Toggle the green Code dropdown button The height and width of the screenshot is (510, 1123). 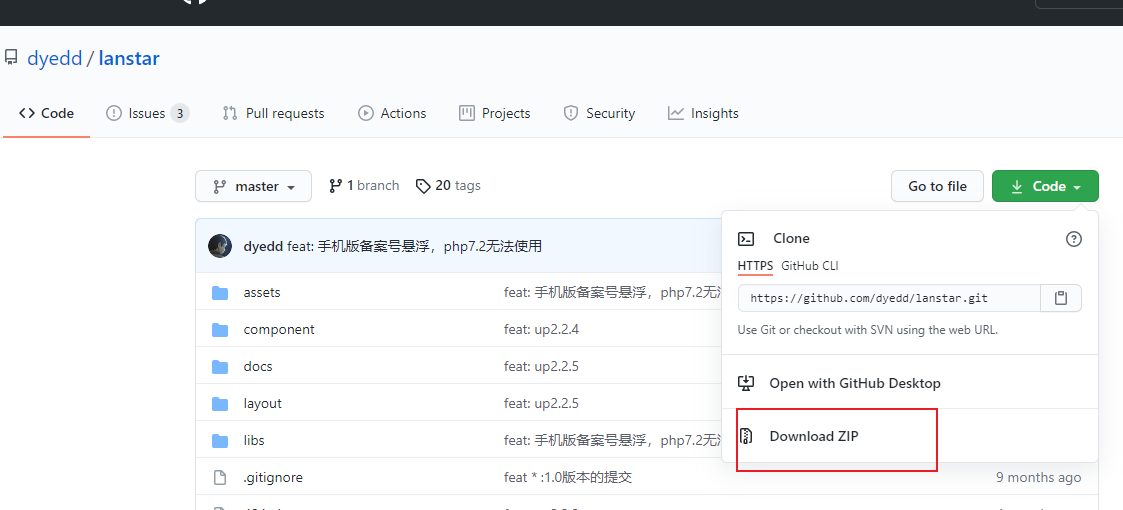tap(1045, 186)
